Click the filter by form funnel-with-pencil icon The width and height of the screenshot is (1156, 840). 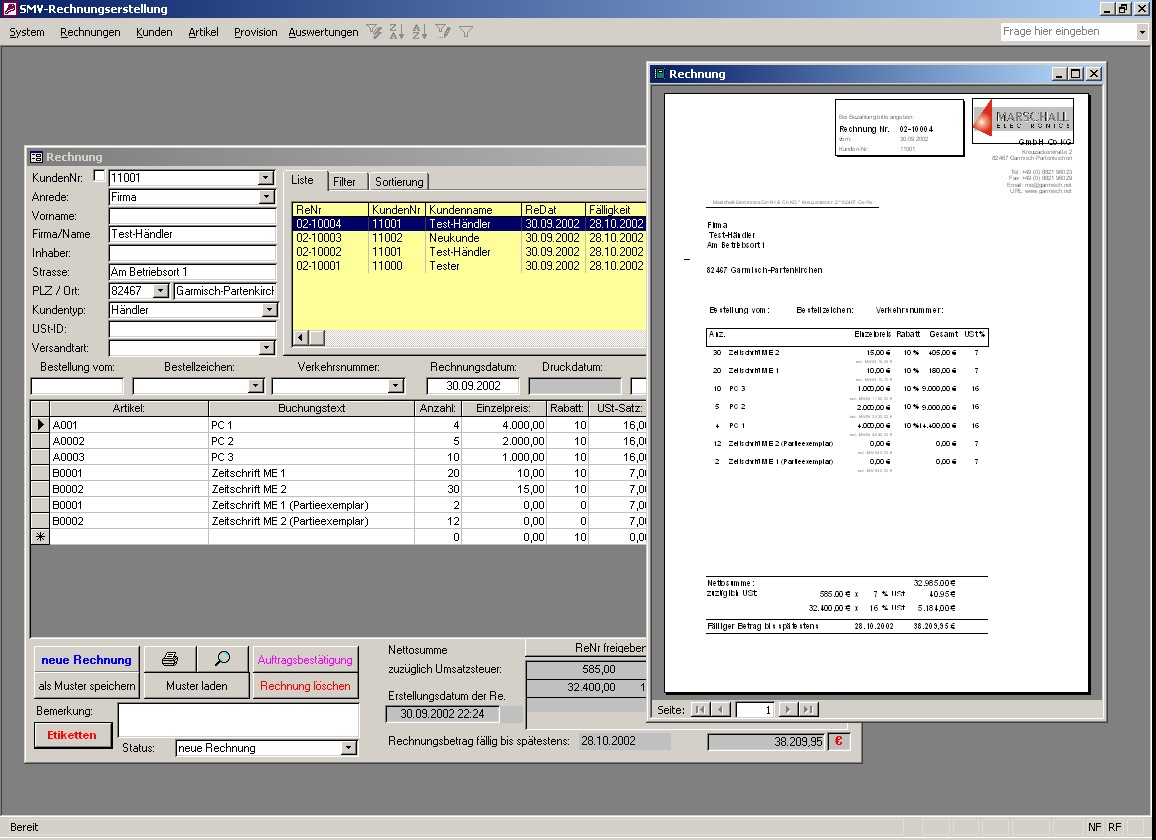pyautogui.click(x=442, y=32)
